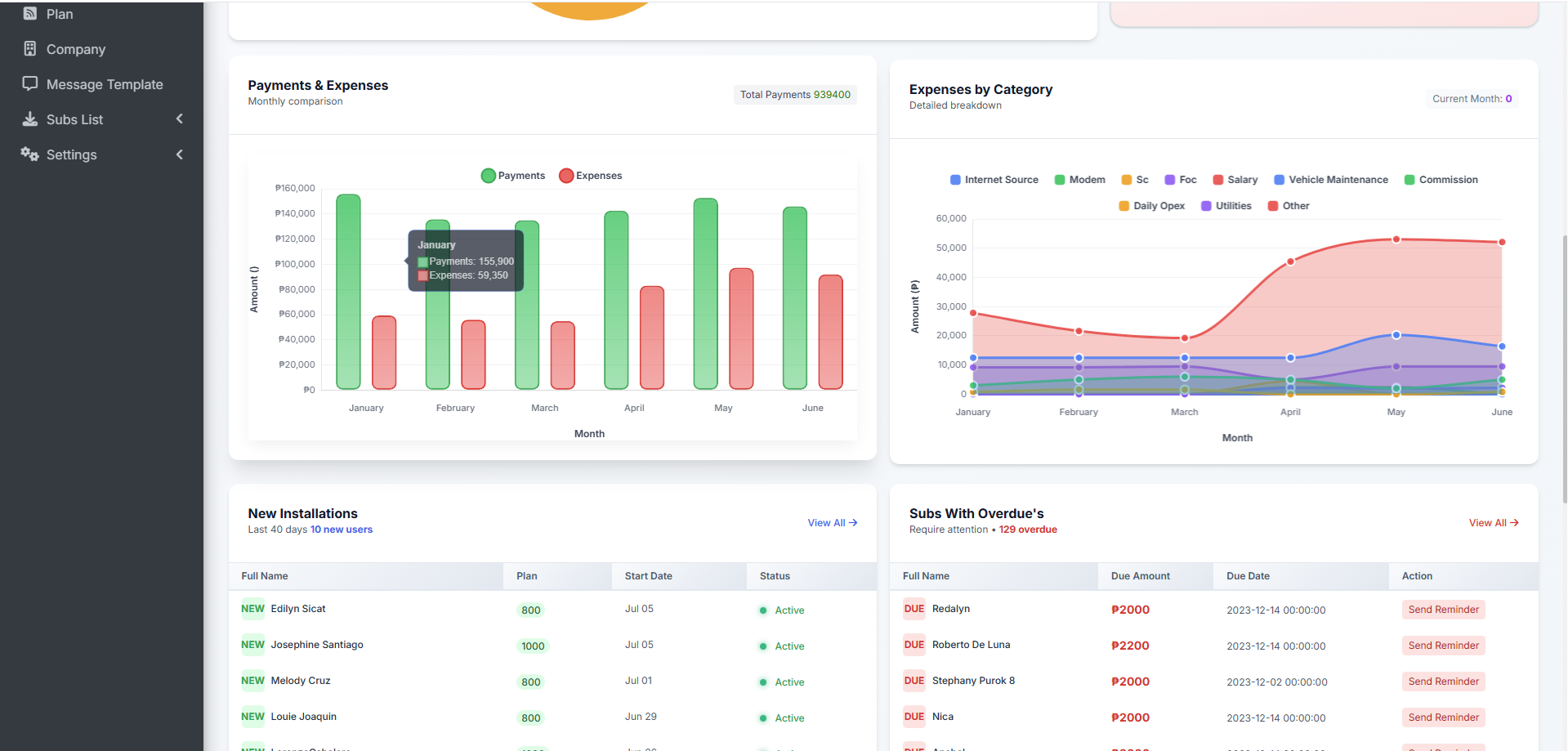Send Reminder to Stephany Purok 8
1568x751 pixels.
click(x=1444, y=682)
